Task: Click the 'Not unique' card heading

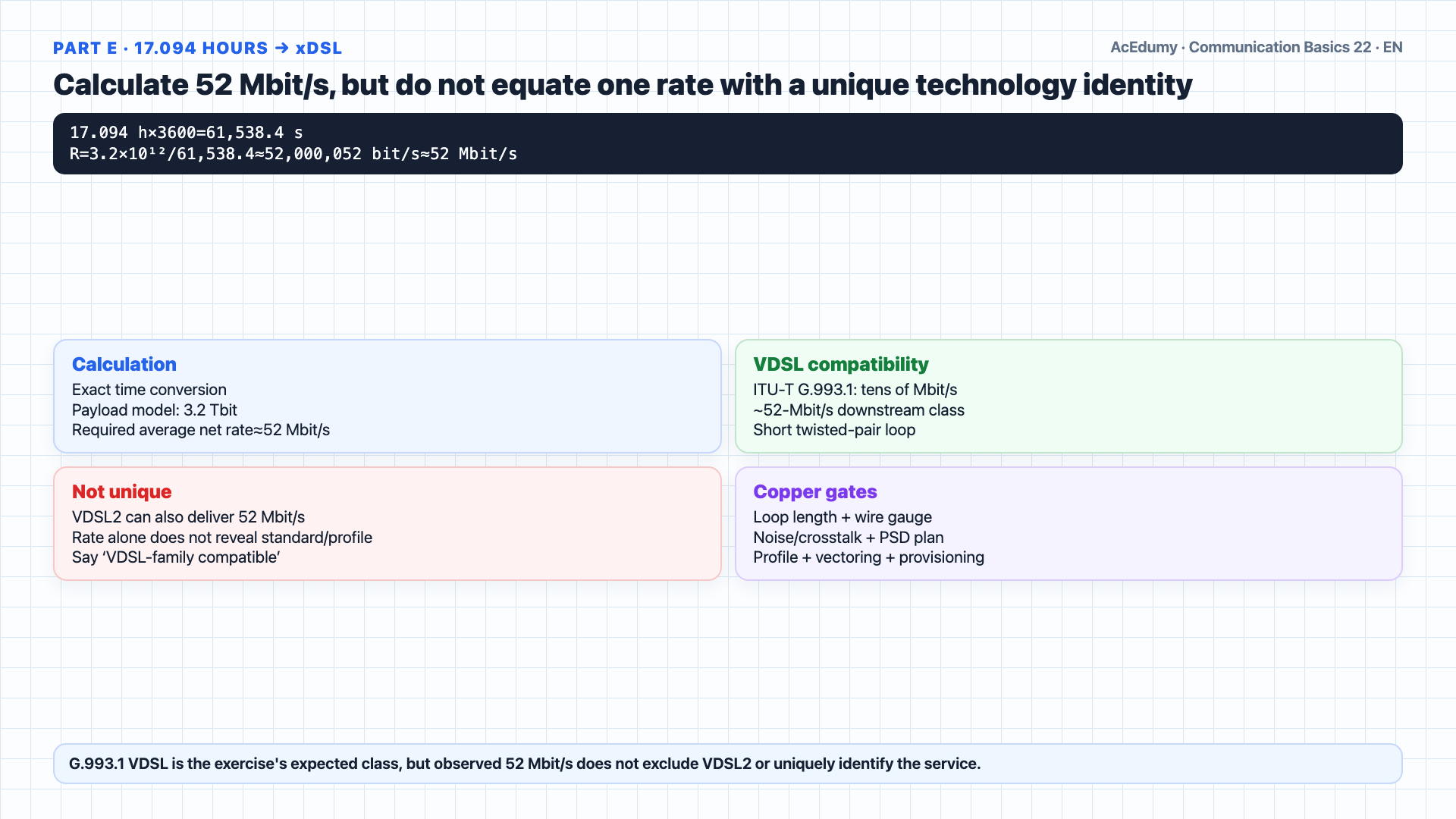Action: (x=122, y=491)
